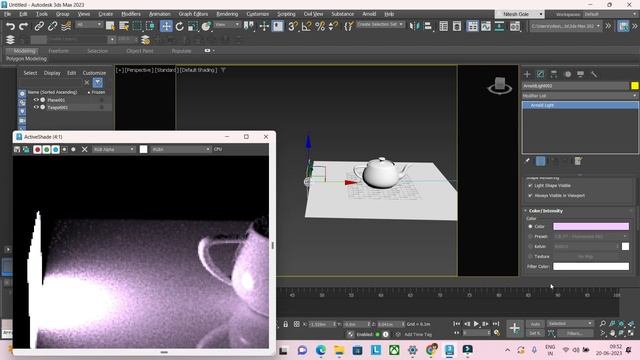The height and width of the screenshot is (360, 640).
Task: Open the Modifier List dropdown
Action: pos(580,96)
